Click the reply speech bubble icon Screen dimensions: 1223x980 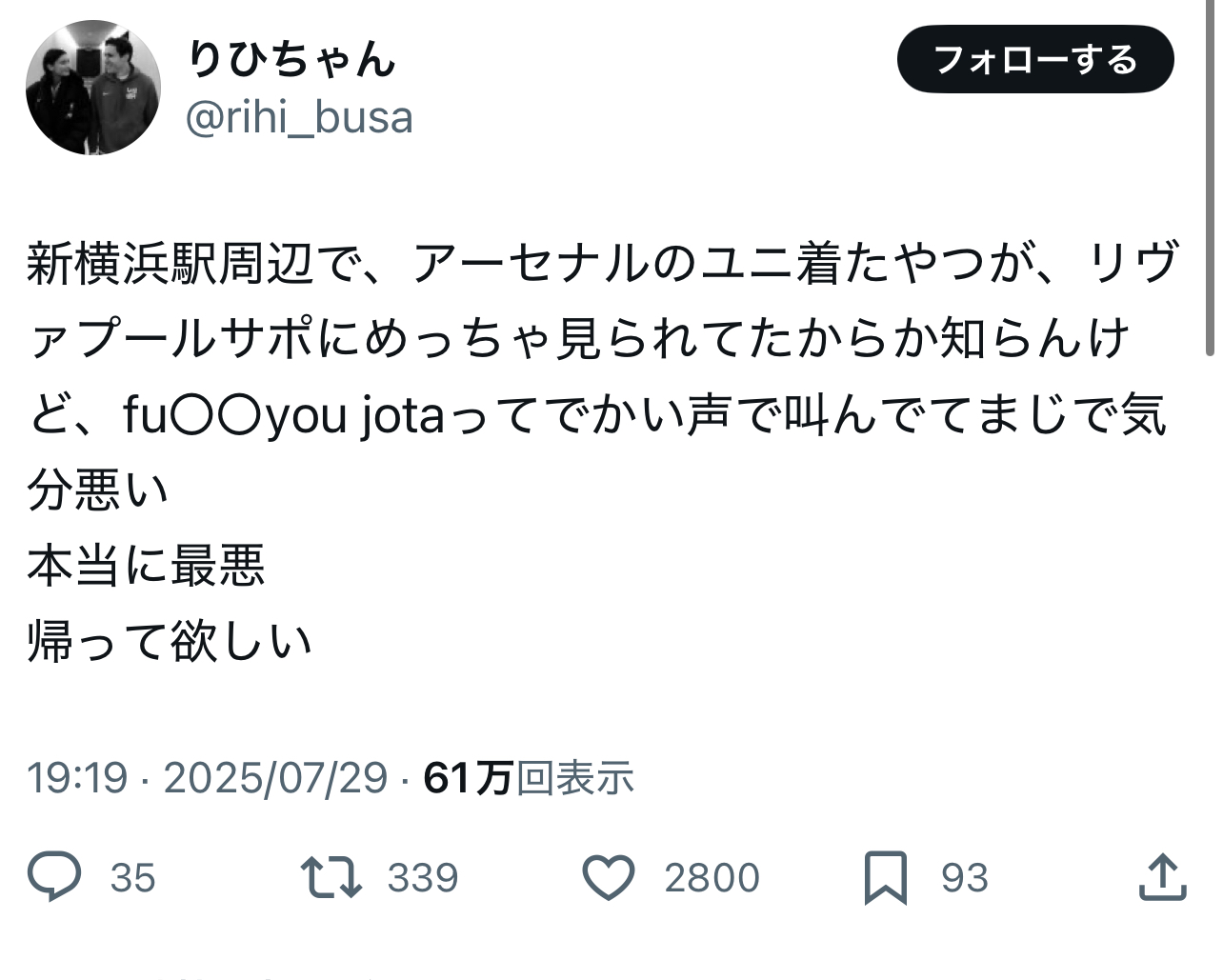tap(54, 876)
